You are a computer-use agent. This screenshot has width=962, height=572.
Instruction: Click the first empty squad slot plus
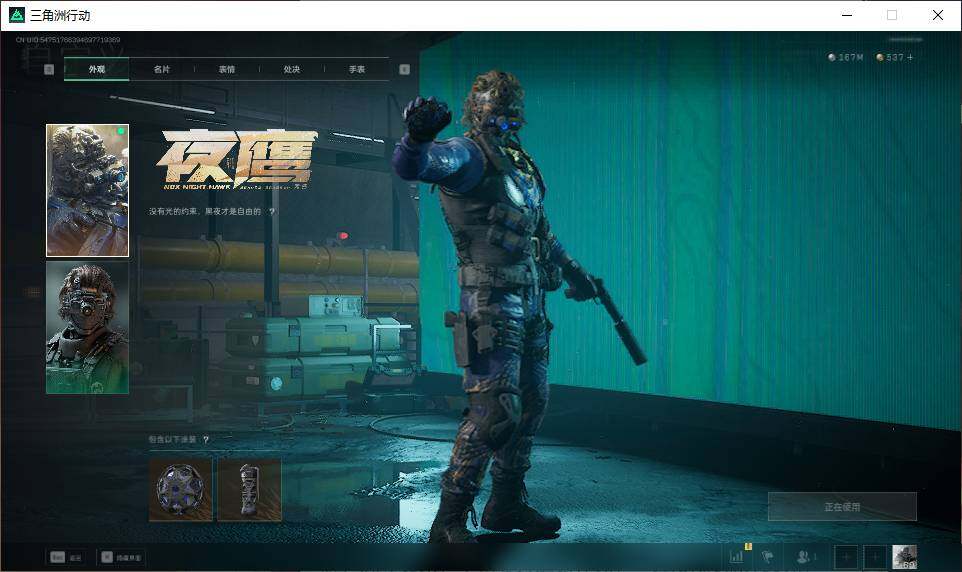846,557
